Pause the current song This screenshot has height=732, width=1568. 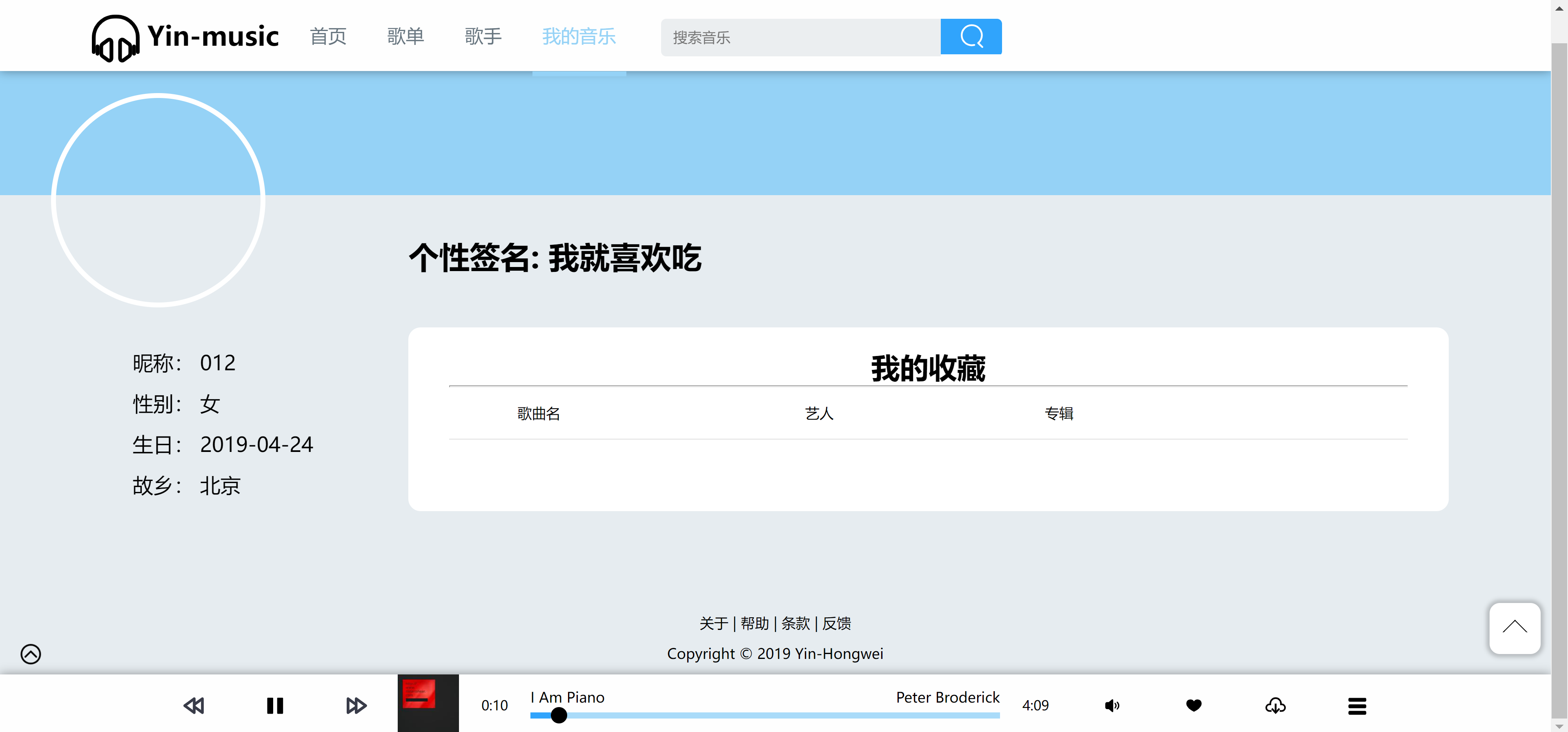point(275,705)
